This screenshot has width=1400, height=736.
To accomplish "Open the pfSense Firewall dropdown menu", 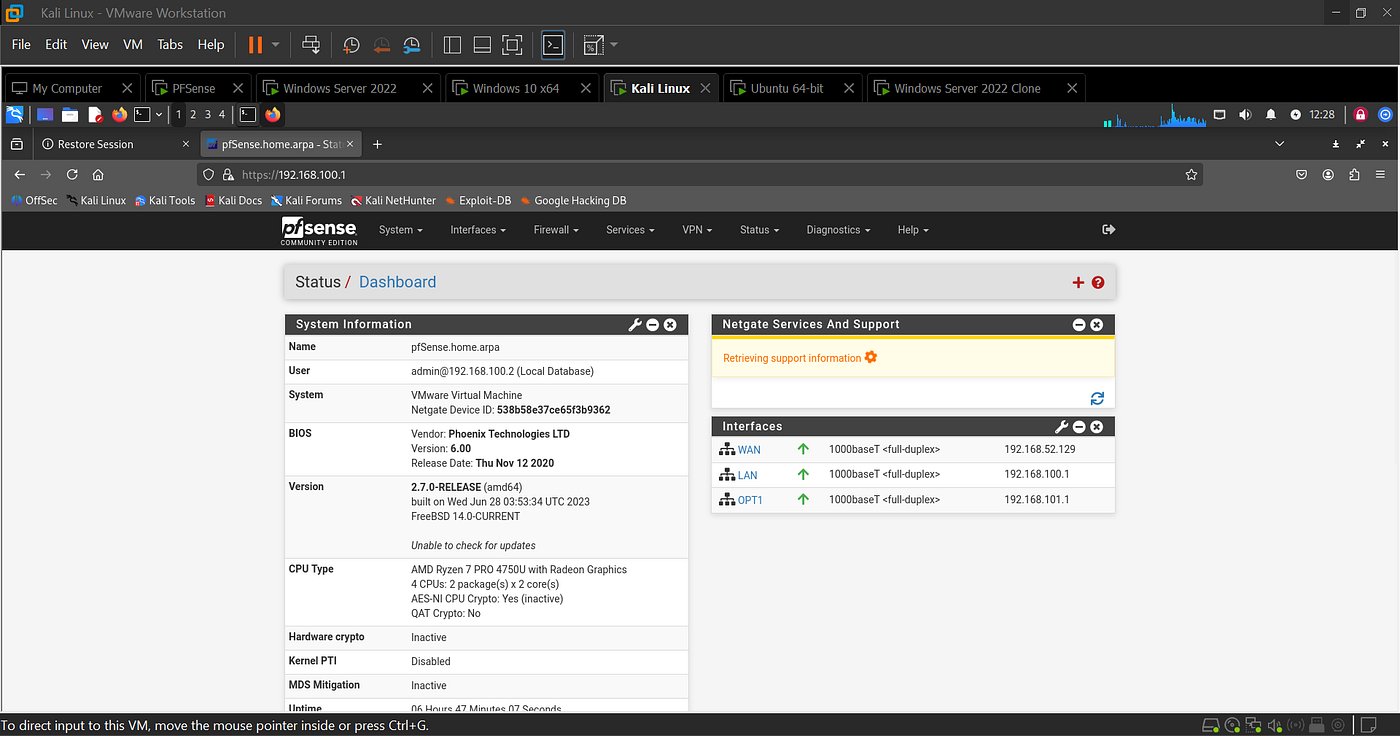I will click(557, 230).
